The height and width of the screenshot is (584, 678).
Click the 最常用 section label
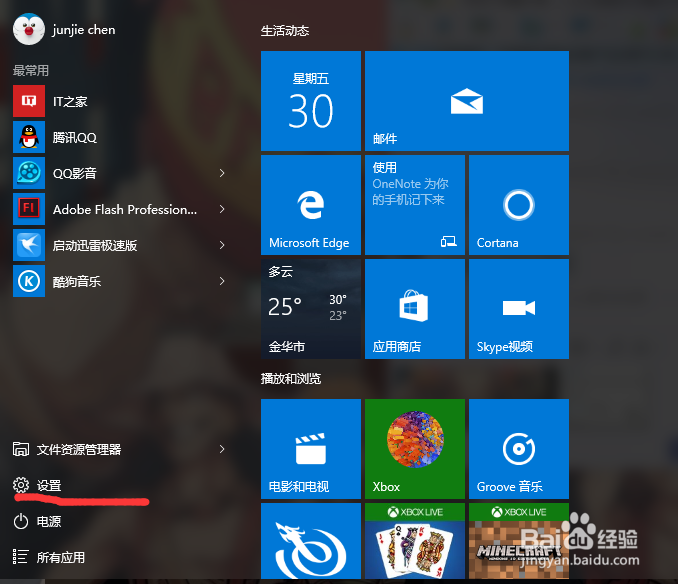coord(31,70)
